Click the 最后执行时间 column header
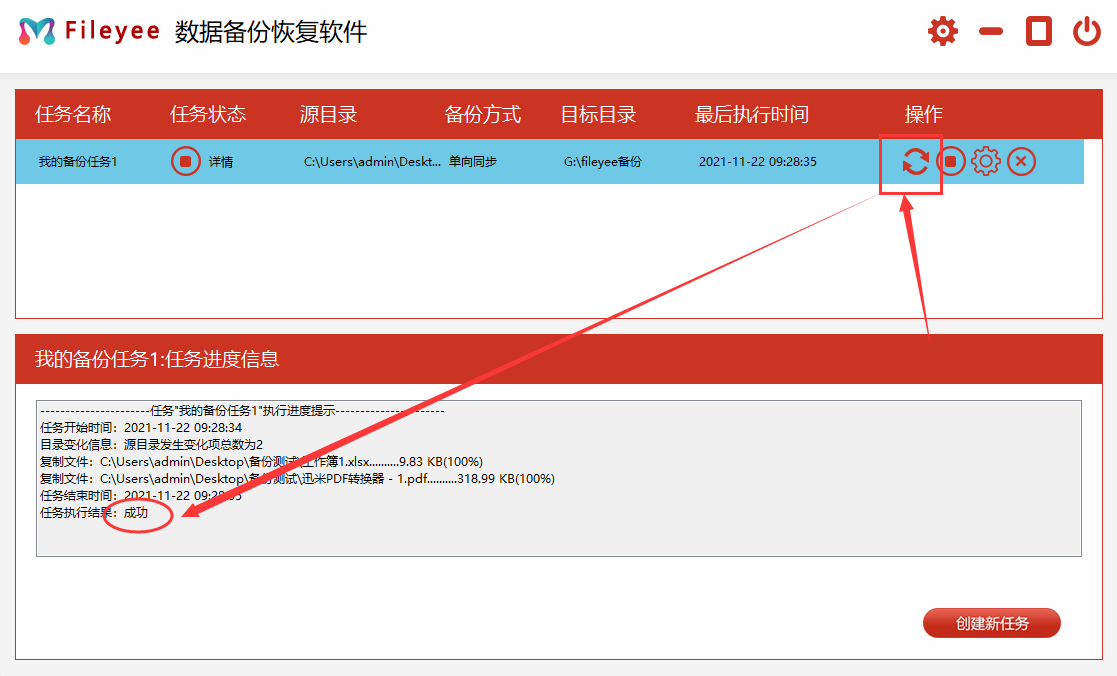 pos(751,114)
